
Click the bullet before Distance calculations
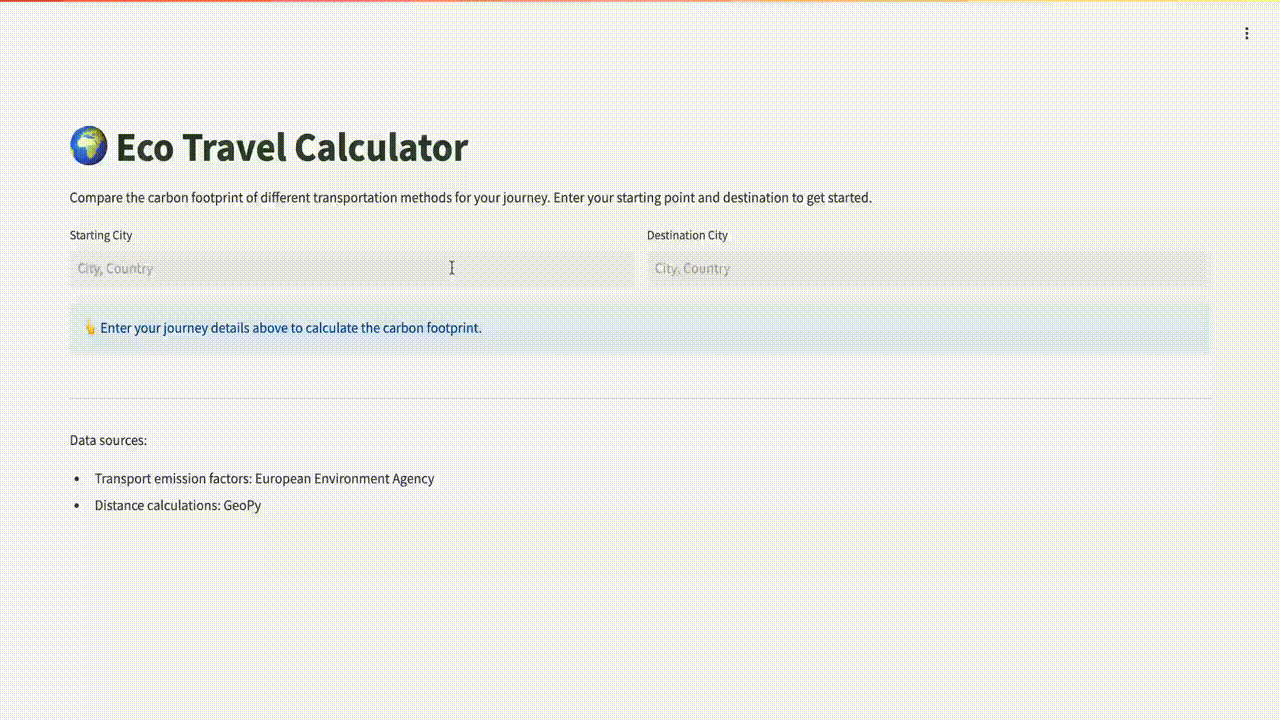77,506
